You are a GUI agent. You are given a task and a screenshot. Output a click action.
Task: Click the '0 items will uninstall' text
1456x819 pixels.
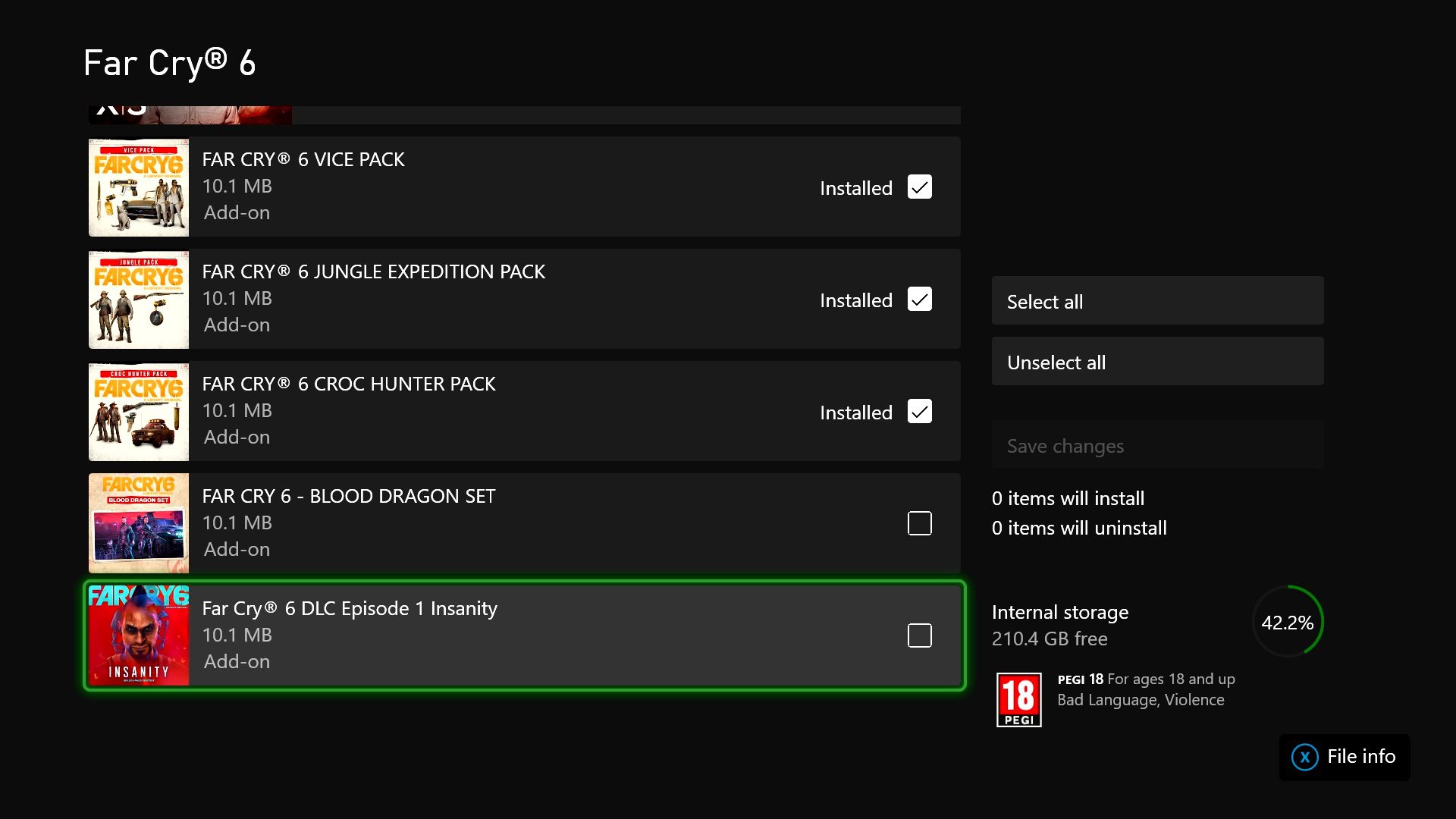click(x=1079, y=528)
